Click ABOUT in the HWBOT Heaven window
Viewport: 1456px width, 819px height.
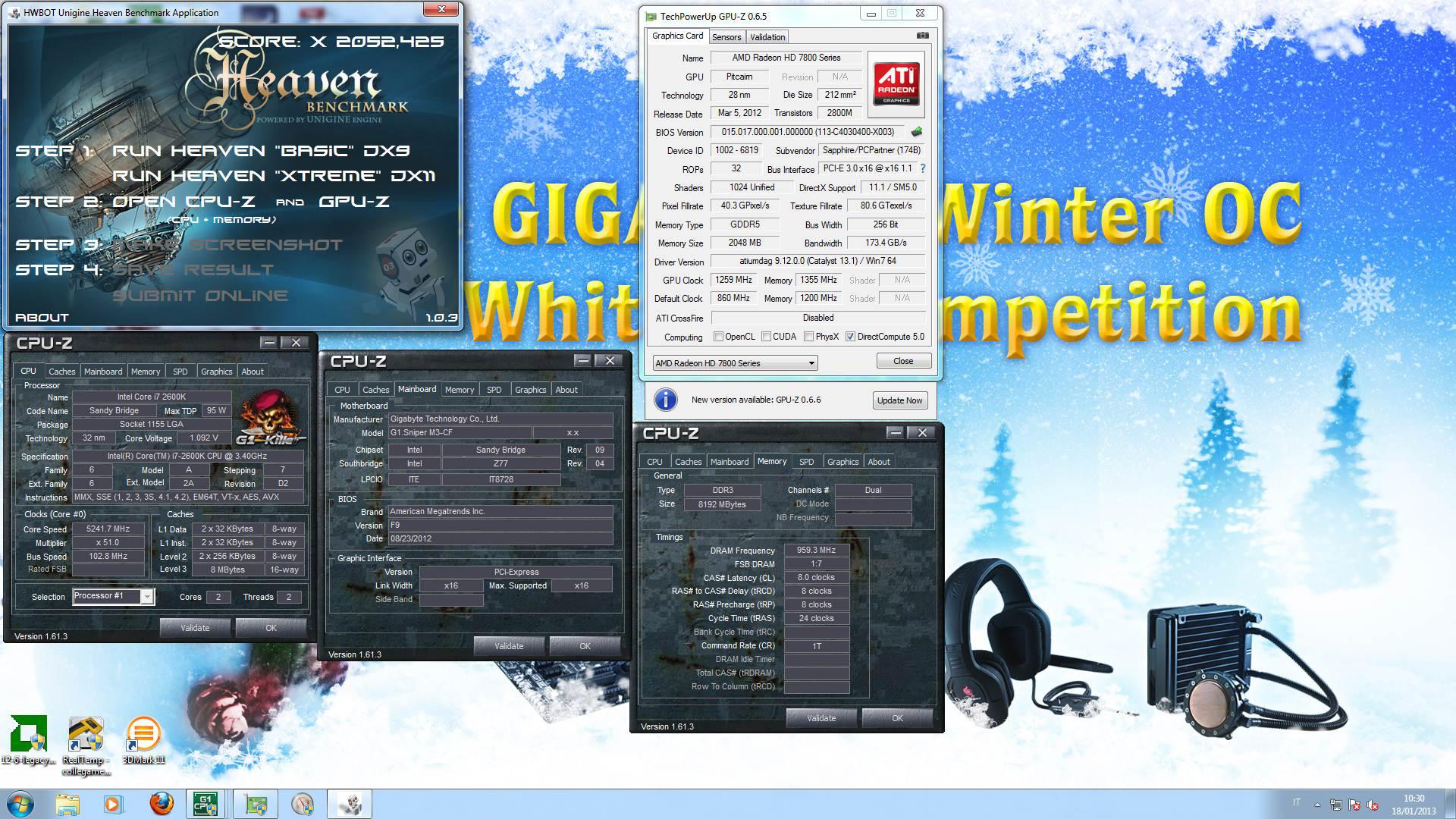click(x=42, y=318)
